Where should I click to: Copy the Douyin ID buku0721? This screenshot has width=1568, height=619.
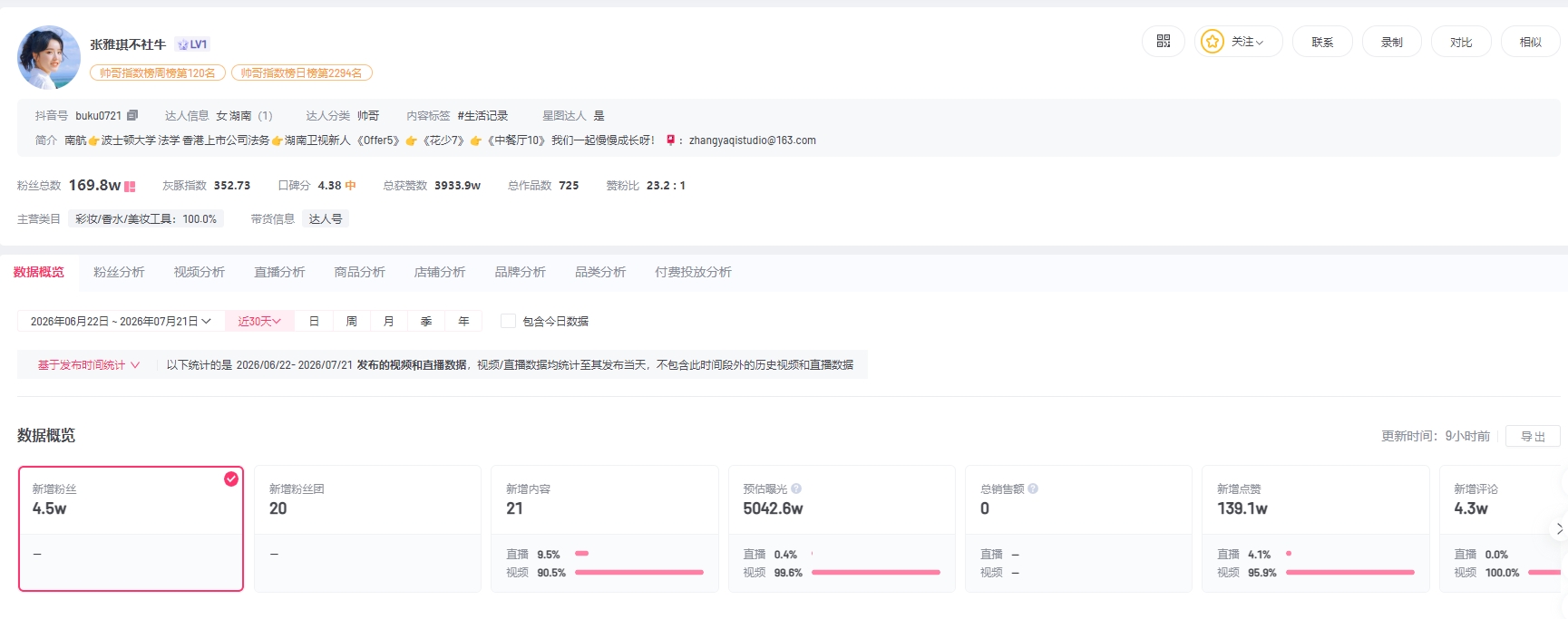[132, 115]
